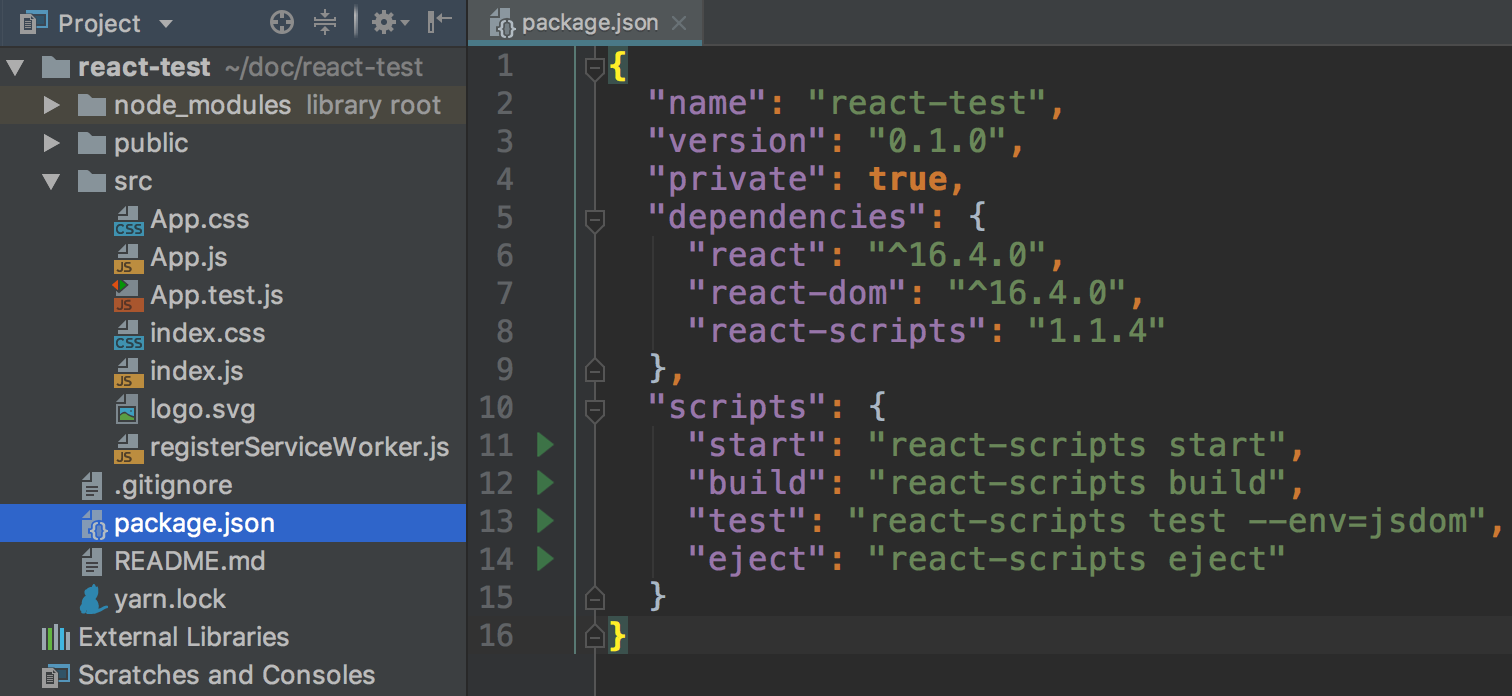Viewport: 1512px width, 696px height.
Task: Run the build script gutter arrow
Action: [x=545, y=483]
